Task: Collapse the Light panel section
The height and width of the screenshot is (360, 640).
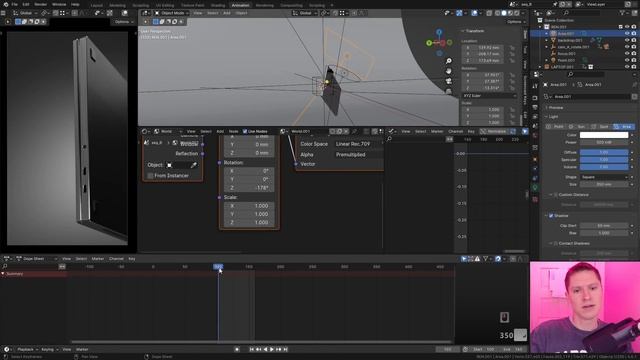Action: click(x=547, y=117)
